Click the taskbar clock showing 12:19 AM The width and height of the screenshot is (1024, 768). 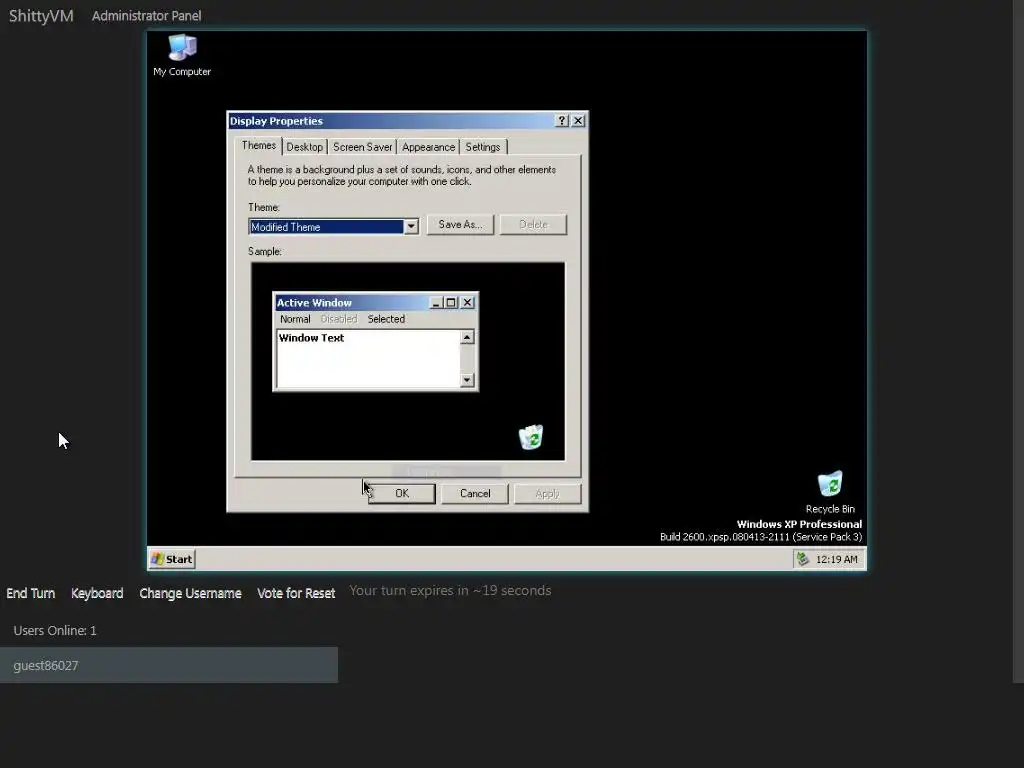837,560
